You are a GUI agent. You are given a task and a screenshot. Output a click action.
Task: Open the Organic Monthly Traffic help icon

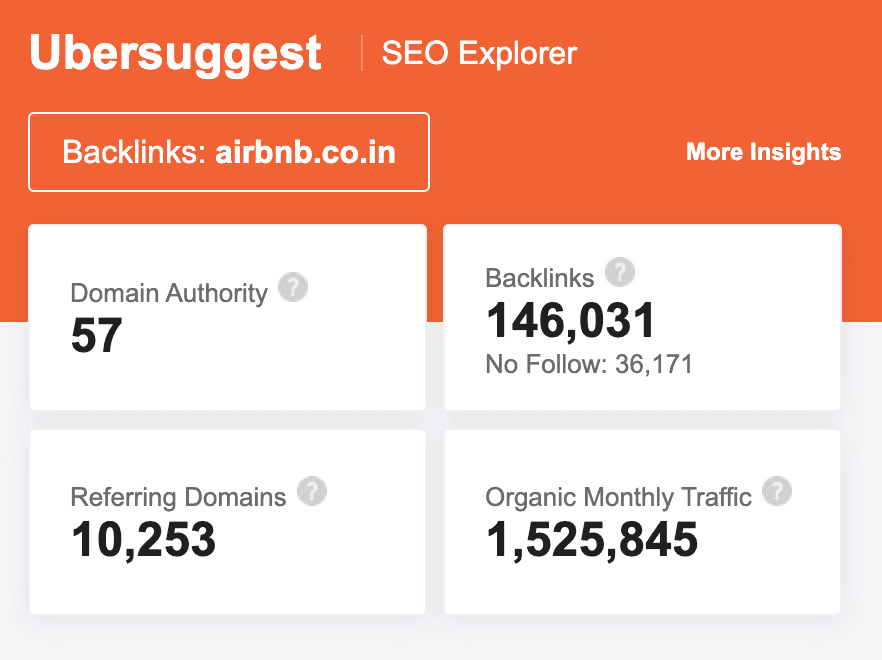[777, 491]
